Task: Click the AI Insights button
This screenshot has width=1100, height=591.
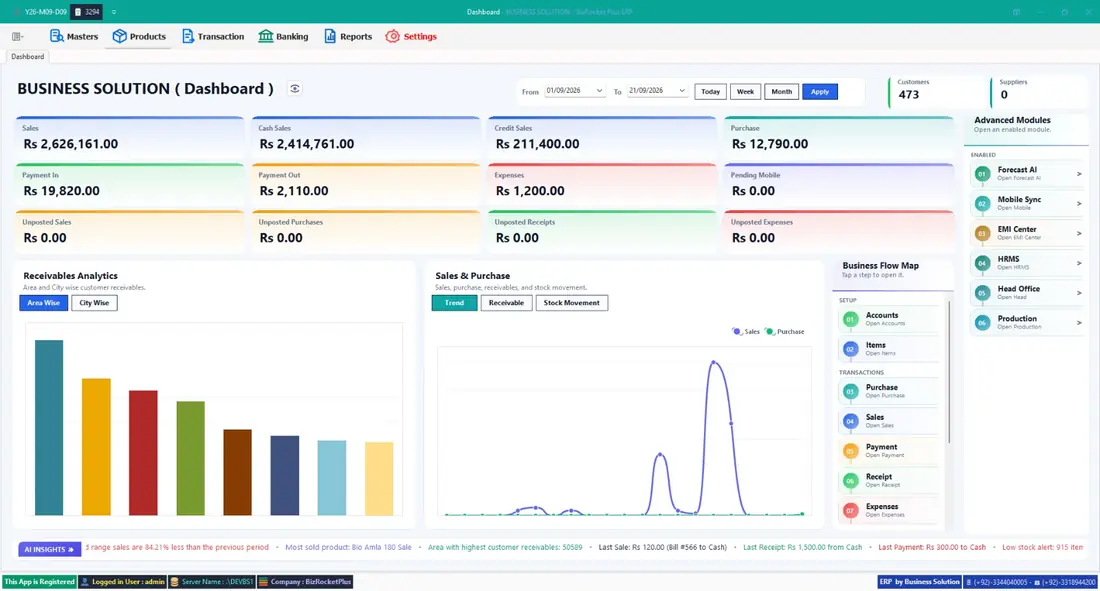Action: coord(49,550)
